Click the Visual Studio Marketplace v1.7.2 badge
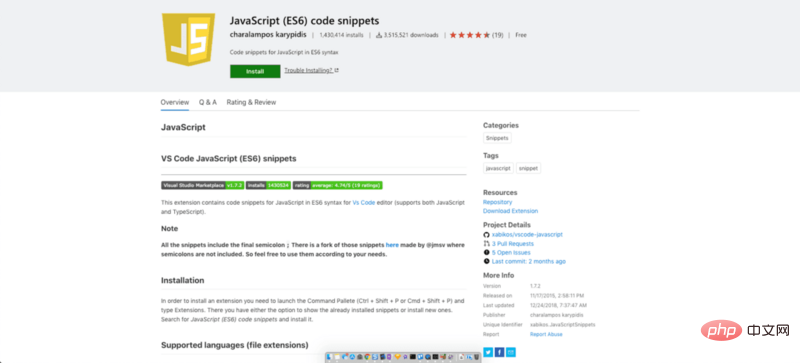 (203, 185)
